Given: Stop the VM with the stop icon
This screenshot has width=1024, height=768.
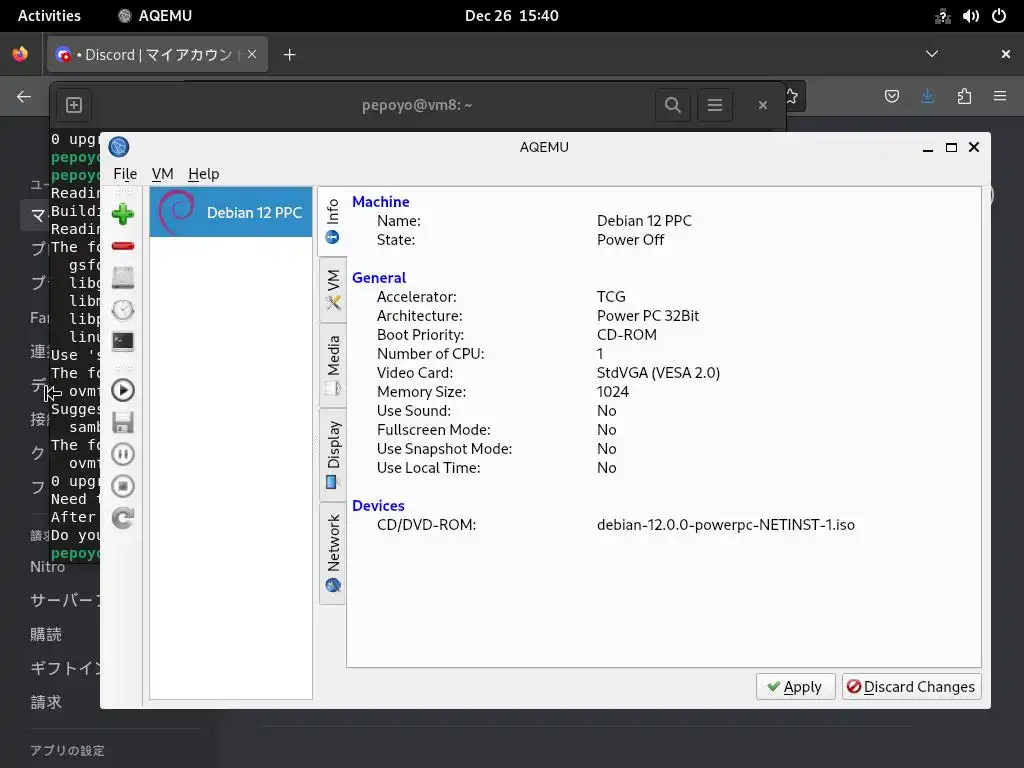Looking at the screenshot, I should (x=123, y=486).
